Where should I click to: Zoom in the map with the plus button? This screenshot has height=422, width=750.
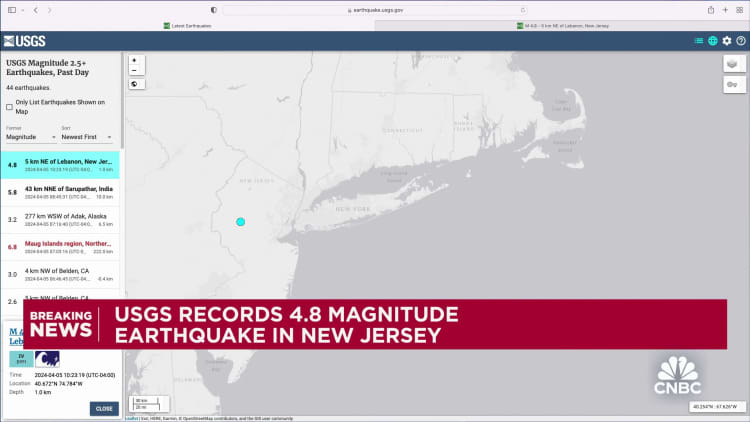click(134, 60)
